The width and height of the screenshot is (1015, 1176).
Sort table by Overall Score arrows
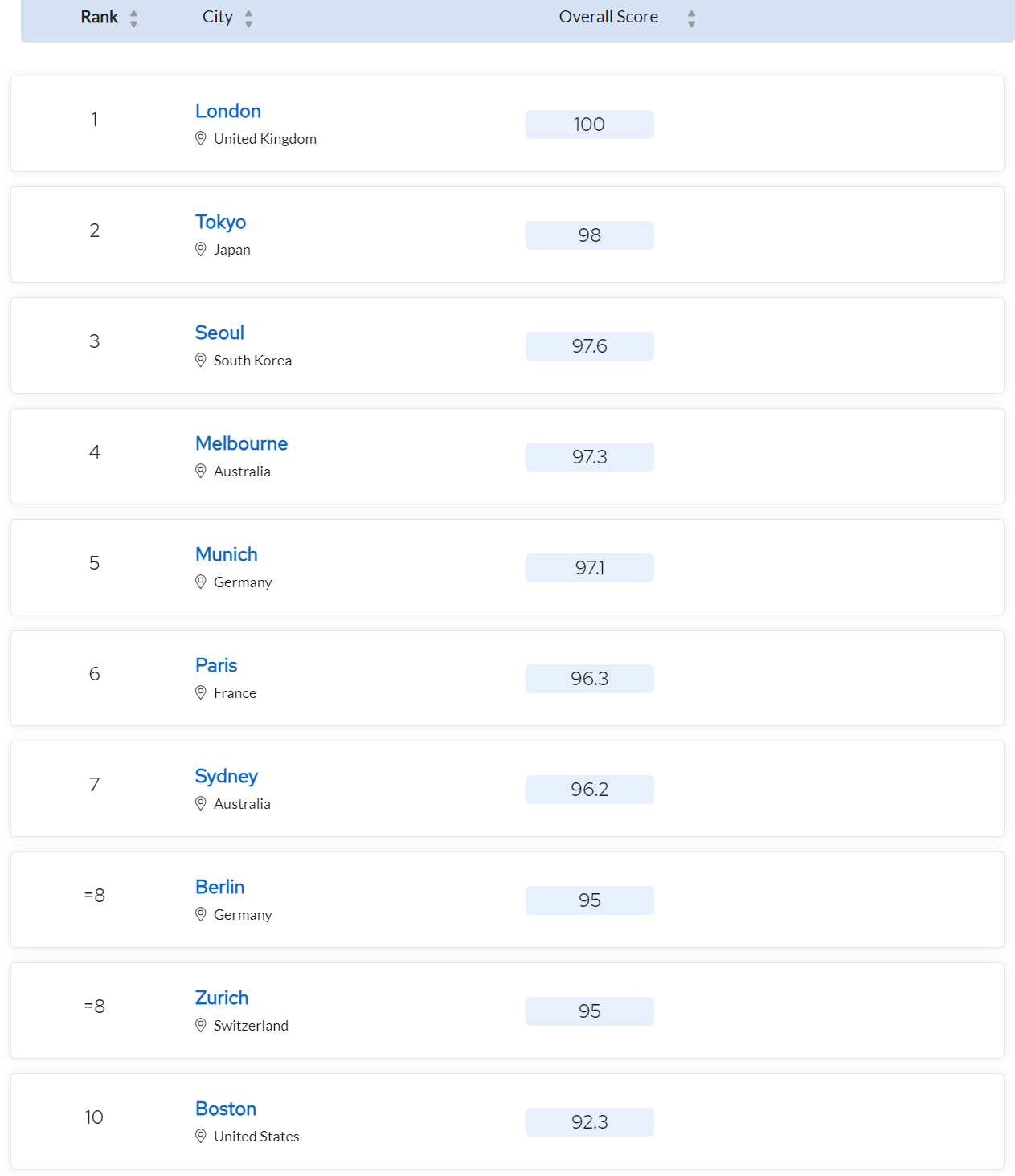pyautogui.click(x=691, y=18)
